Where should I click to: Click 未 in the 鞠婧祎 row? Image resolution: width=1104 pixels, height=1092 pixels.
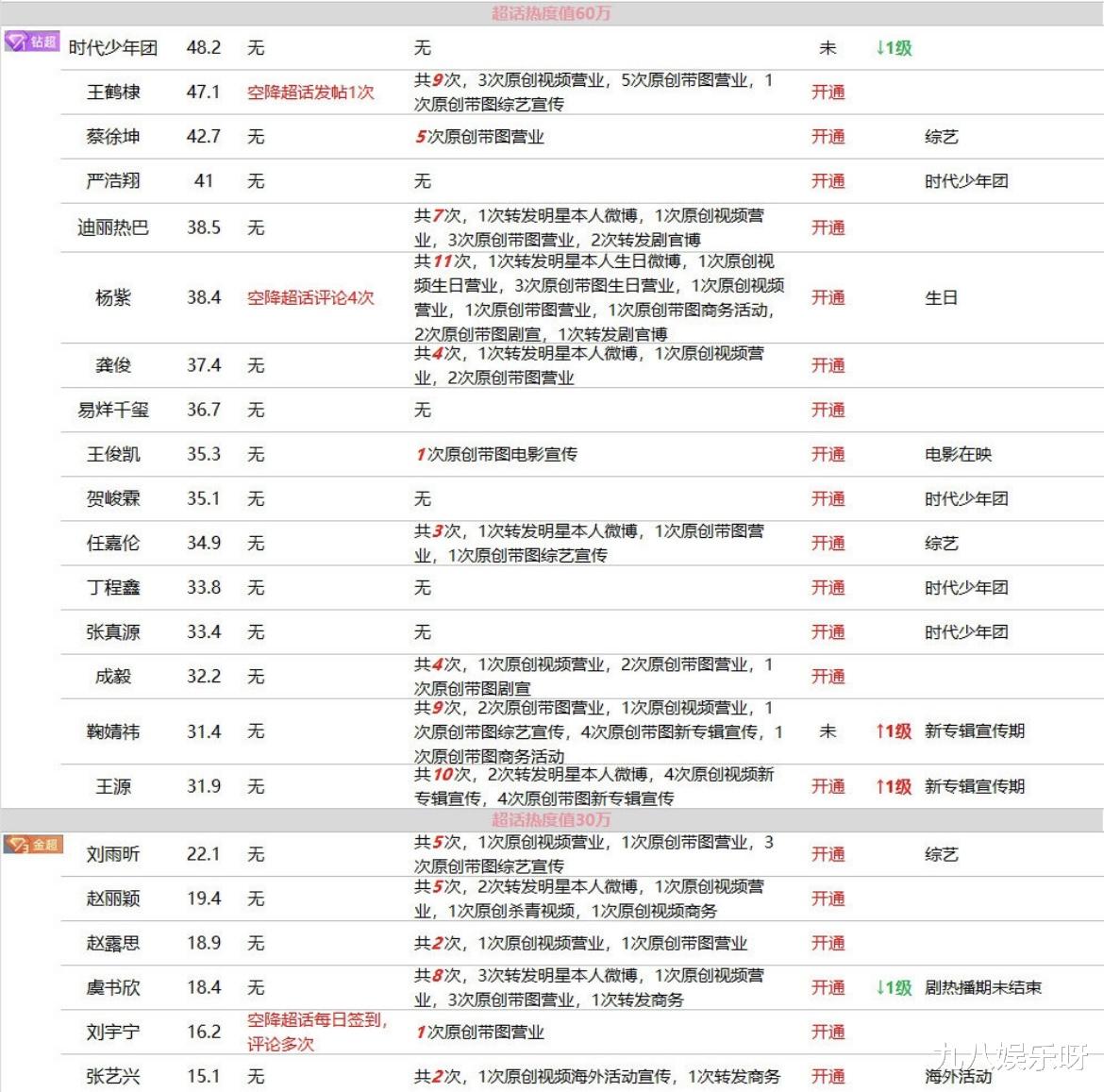[828, 731]
